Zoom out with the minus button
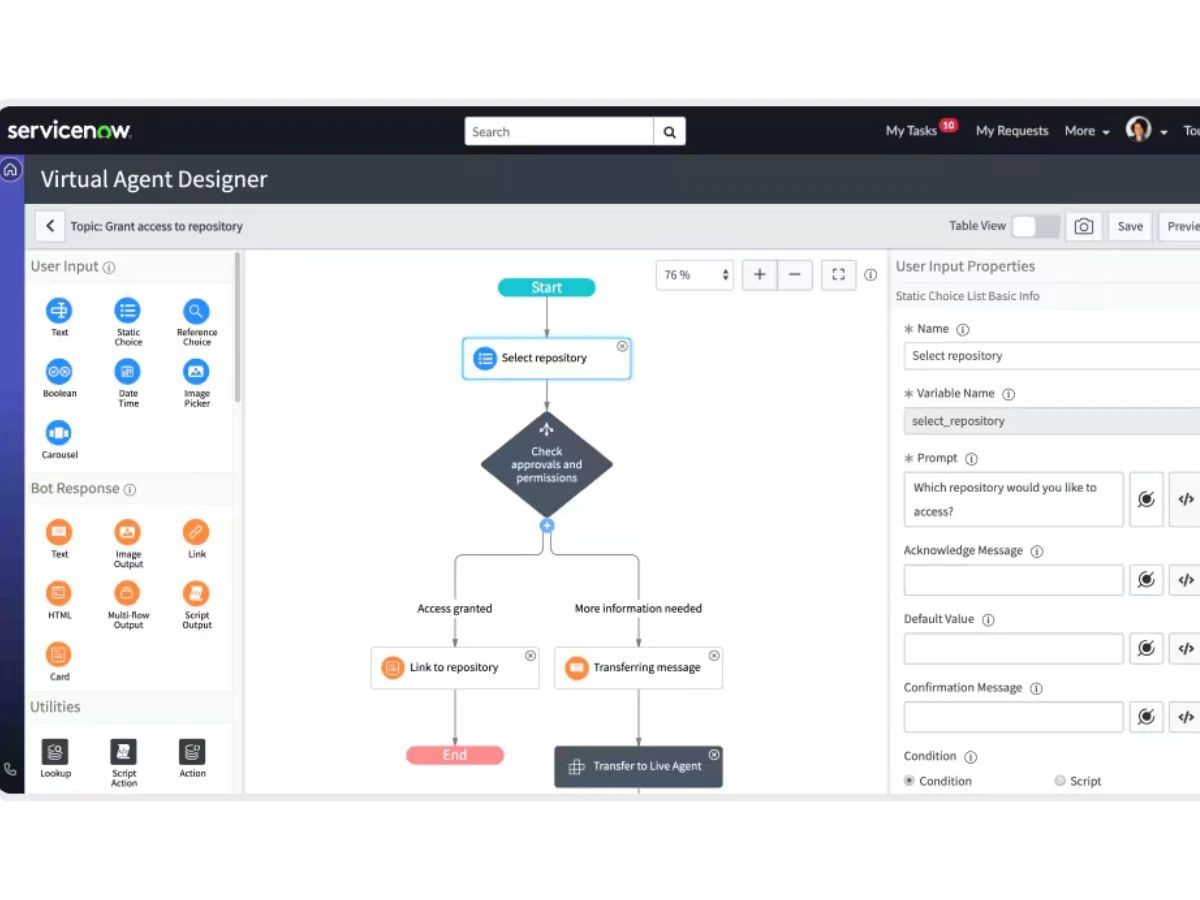 795,275
